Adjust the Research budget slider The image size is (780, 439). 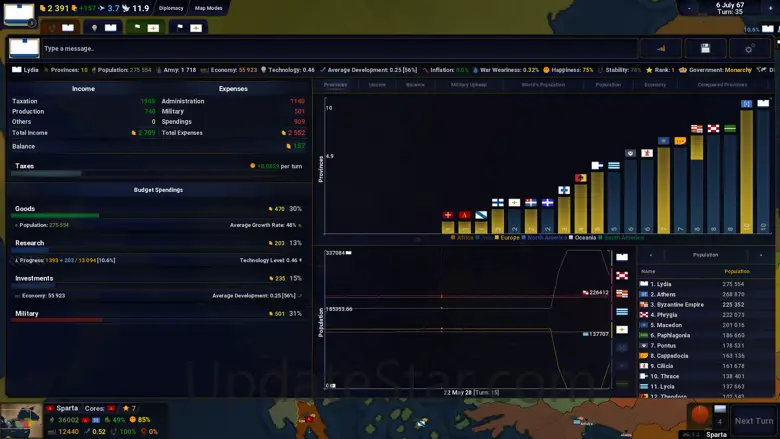click(x=157, y=251)
